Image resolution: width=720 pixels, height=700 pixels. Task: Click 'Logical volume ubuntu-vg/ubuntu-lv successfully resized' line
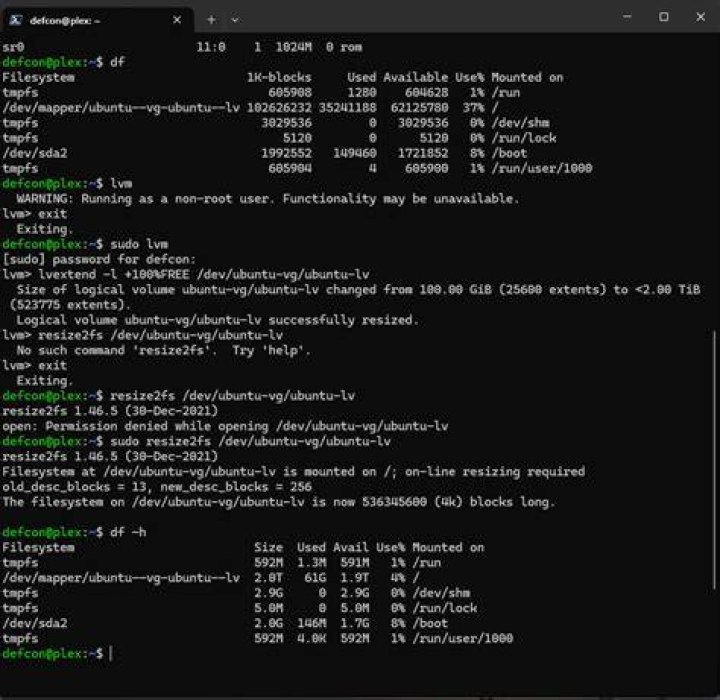217,320
